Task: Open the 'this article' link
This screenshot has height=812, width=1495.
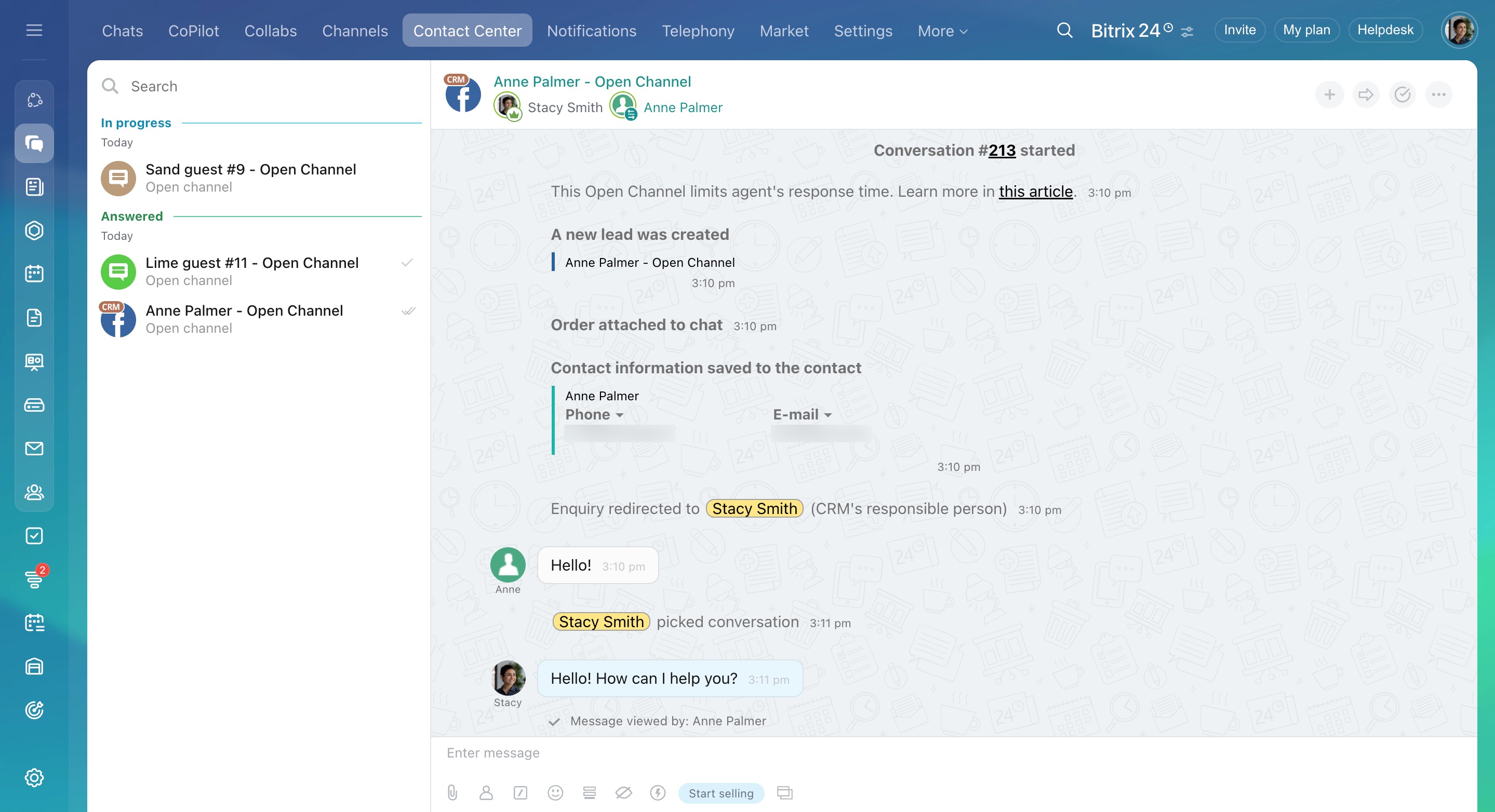Action: click(1035, 192)
